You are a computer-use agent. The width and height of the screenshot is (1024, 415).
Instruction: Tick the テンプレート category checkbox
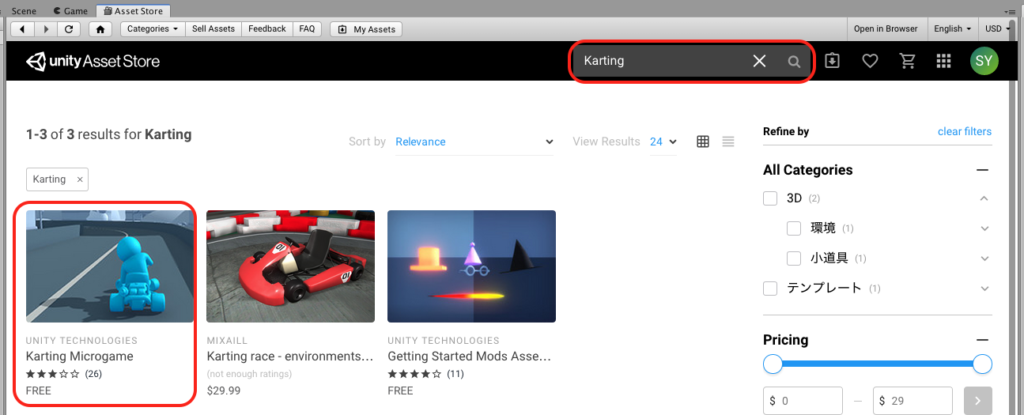(x=770, y=288)
